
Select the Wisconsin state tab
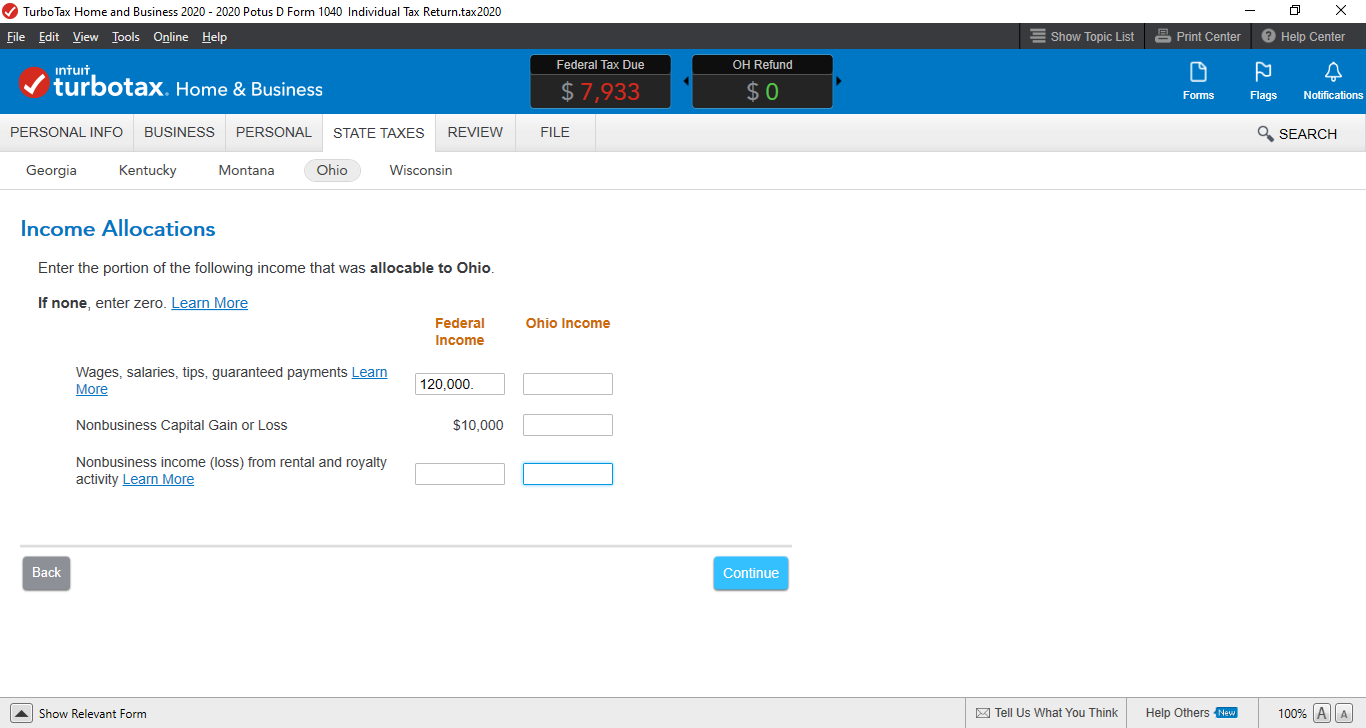pos(421,170)
